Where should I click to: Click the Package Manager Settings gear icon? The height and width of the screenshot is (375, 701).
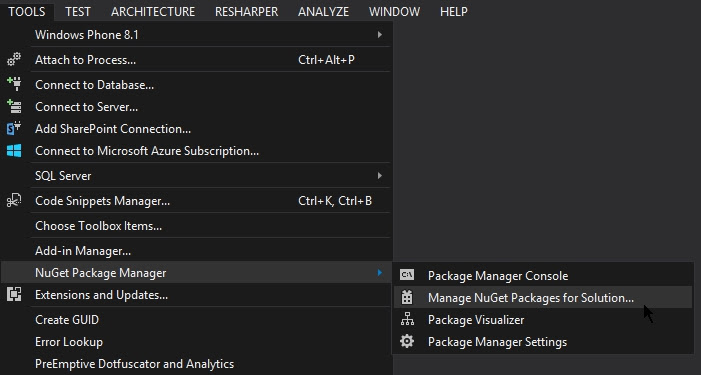click(x=407, y=341)
